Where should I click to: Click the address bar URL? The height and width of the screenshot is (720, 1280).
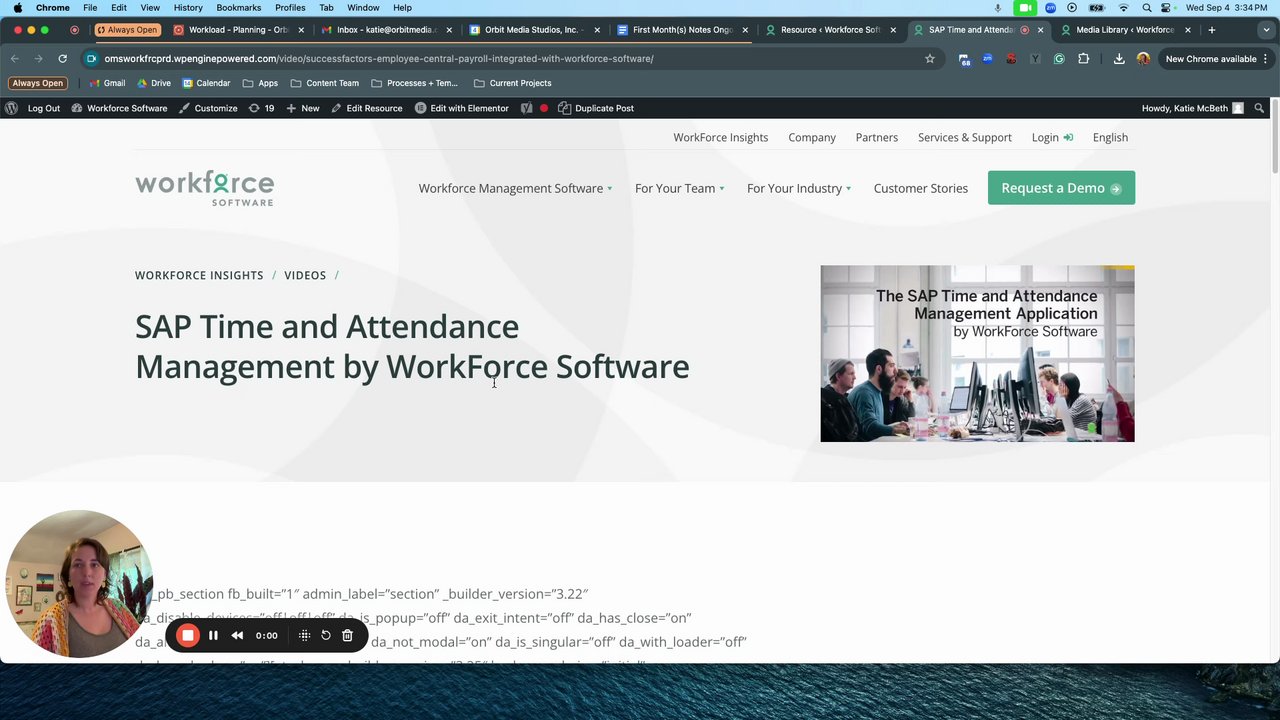tap(379, 59)
